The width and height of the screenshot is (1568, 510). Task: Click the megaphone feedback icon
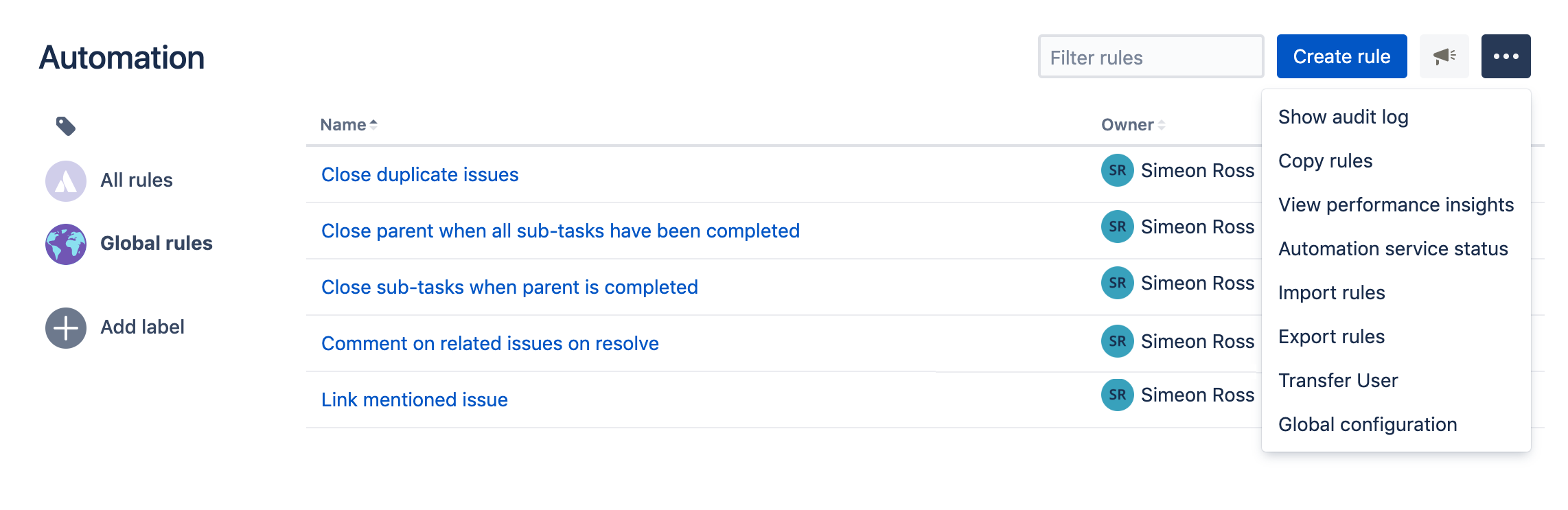(x=1444, y=56)
